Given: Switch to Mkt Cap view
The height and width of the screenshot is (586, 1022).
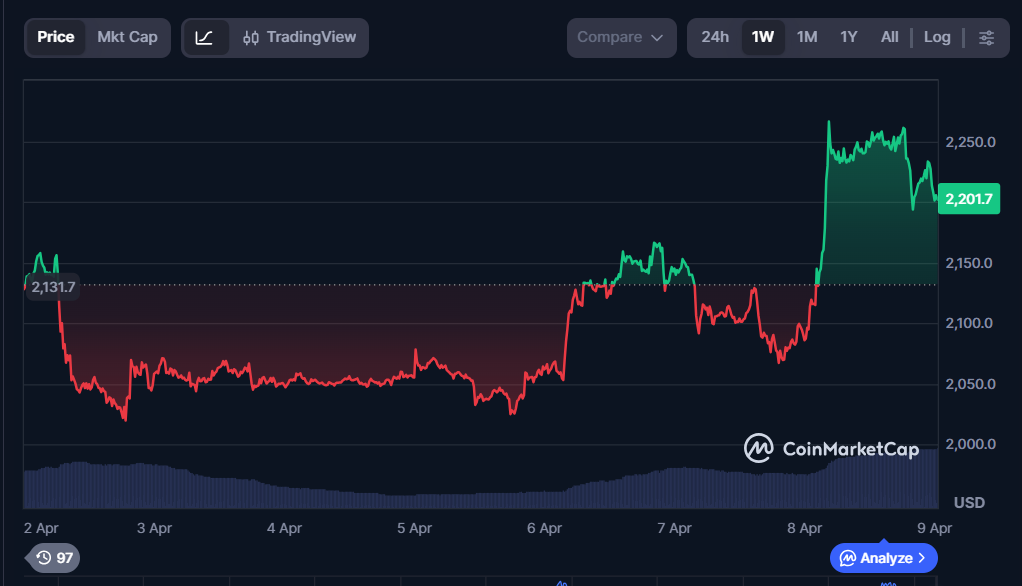Looking at the screenshot, I should pyautogui.click(x=127, y=38).
